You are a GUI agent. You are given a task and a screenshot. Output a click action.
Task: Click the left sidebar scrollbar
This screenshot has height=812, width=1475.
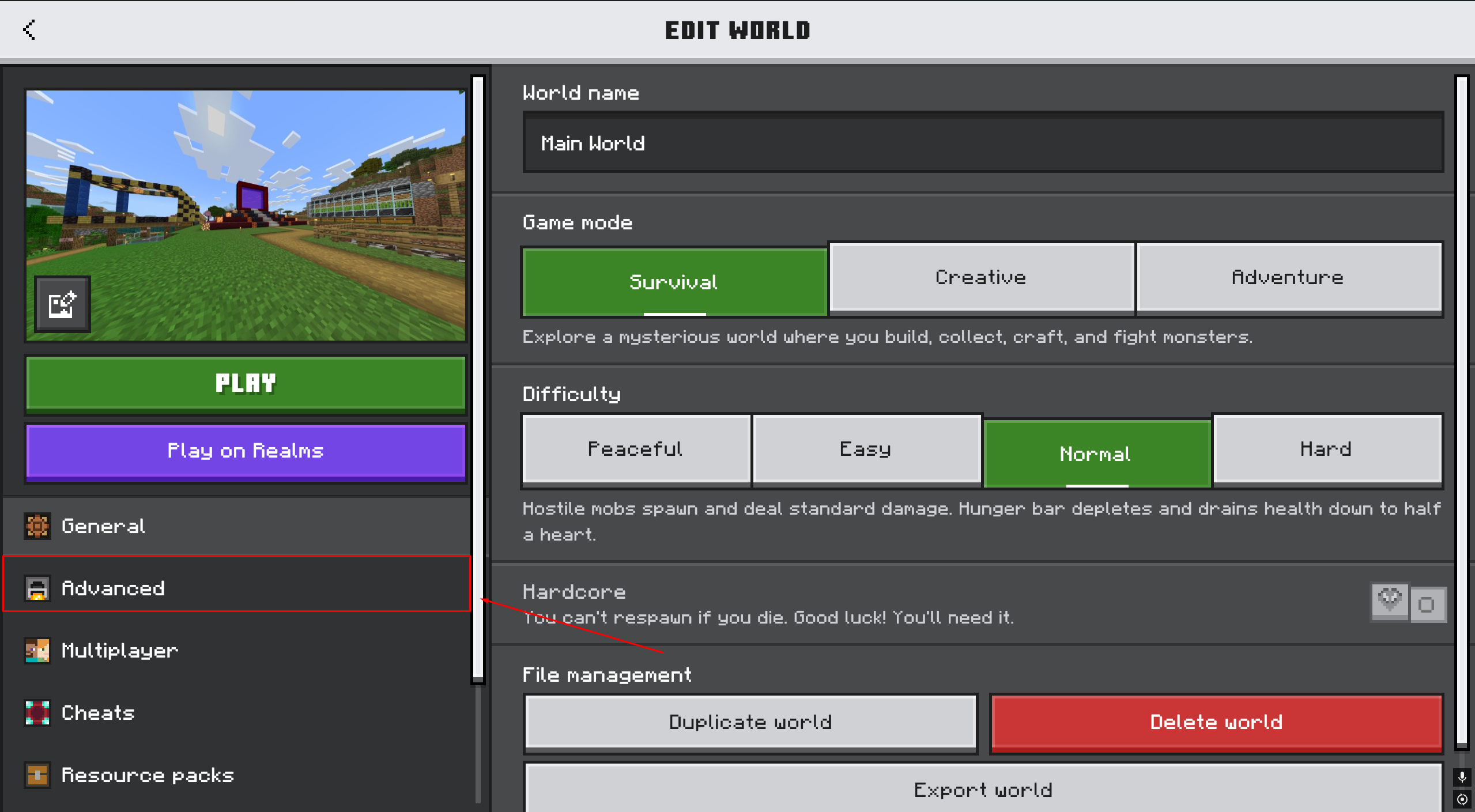coord(478,379)
